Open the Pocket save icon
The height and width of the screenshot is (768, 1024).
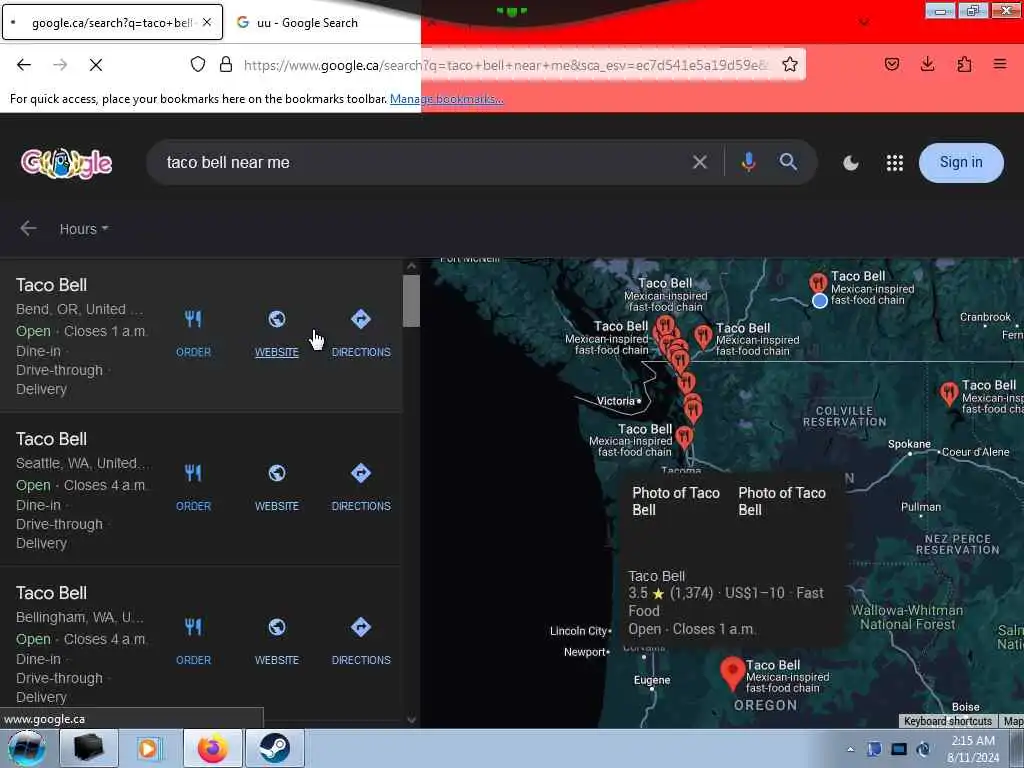(x=891, y=64)
